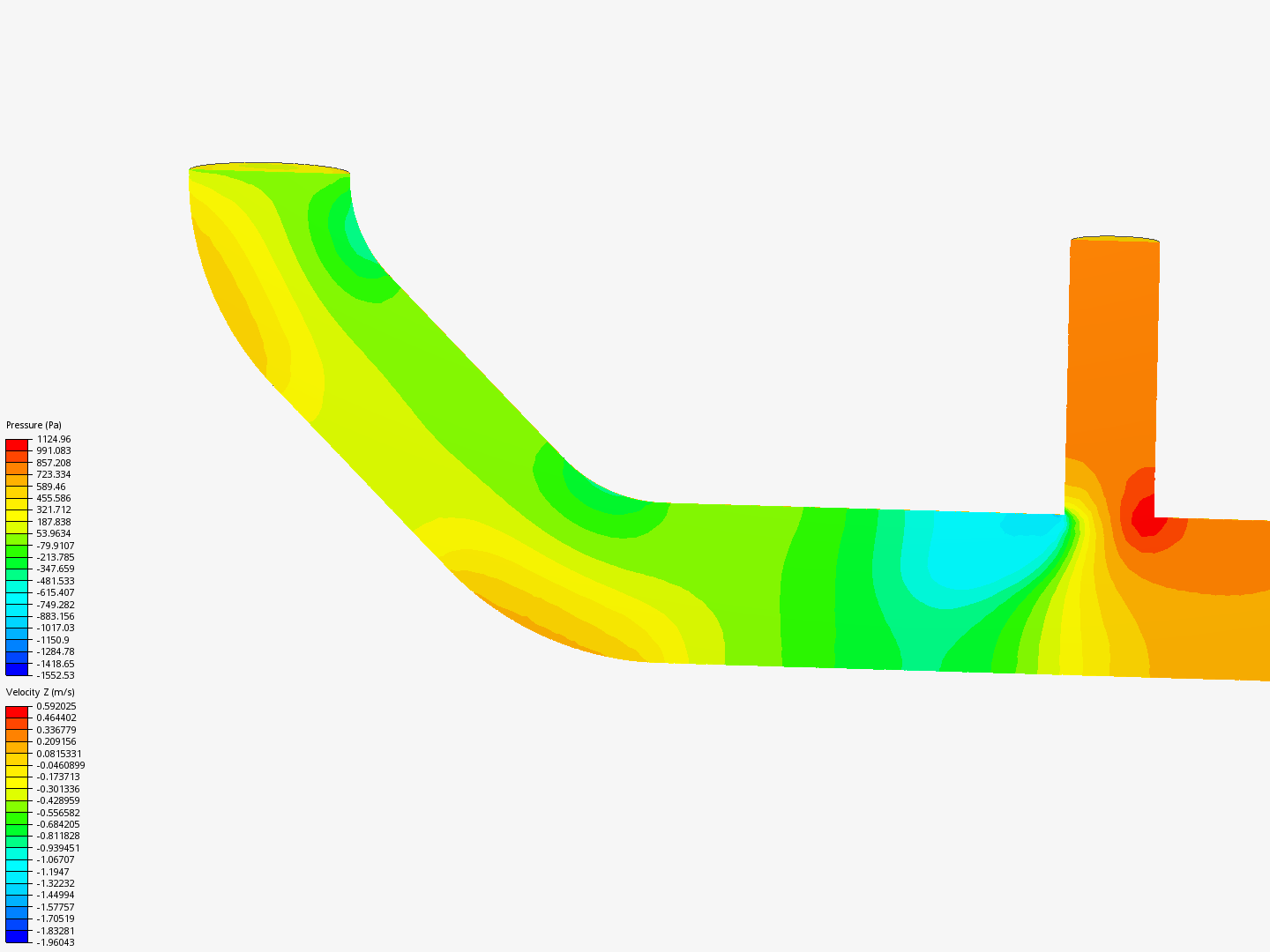Click the Velocity Z value -0.428959
Screen dimensions: 1270x952
pyautogui.click(x=58, y=800)
